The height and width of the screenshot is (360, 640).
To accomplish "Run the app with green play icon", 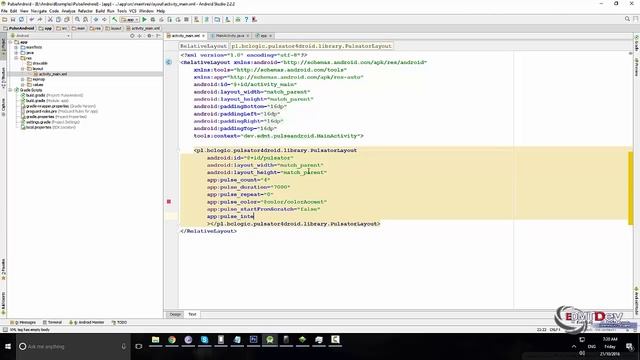I will click(x=144, y=19).
